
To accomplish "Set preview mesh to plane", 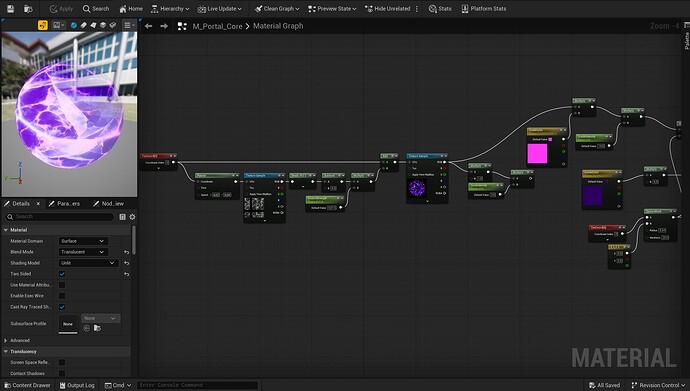I will pyautogui.click(x=93, y=25).
